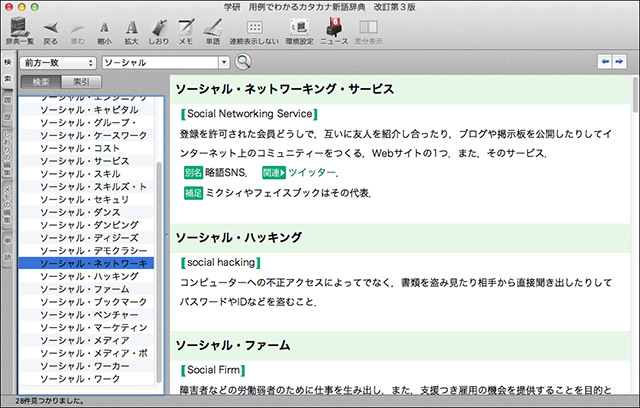Click the Social Networking Service English gloss
Viewport: 640px width, 408px height.
point(249,114)
